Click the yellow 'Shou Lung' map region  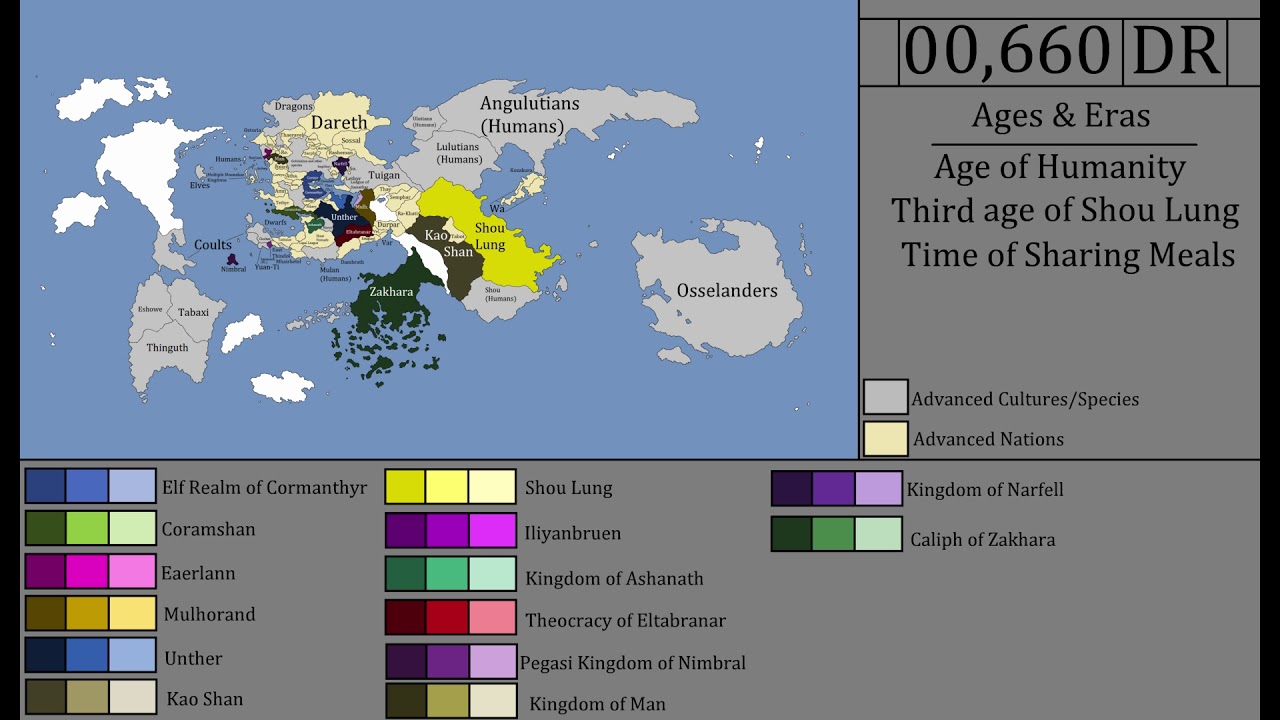pyautogui.click(x=490, y=237)
